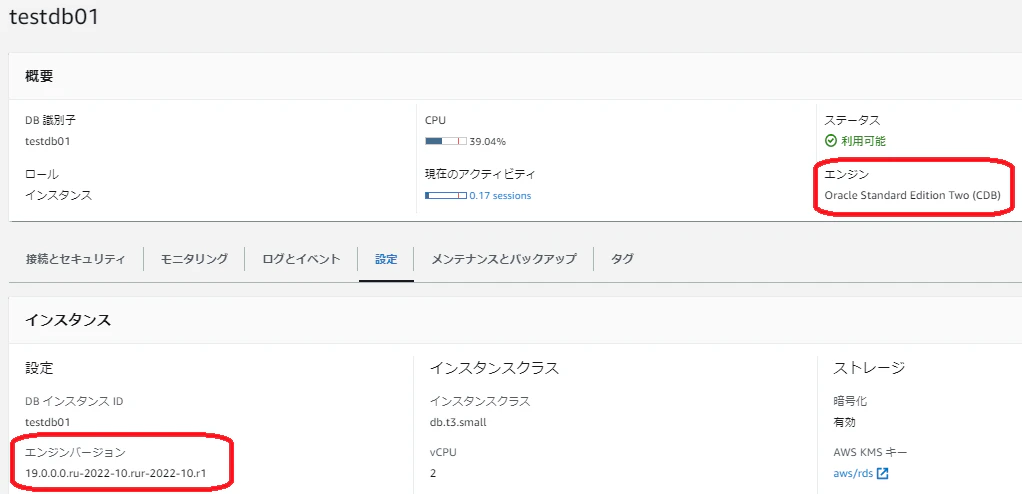Click the green available status check icon
This screenshot has height=494, width=1022.
[830, 141]
